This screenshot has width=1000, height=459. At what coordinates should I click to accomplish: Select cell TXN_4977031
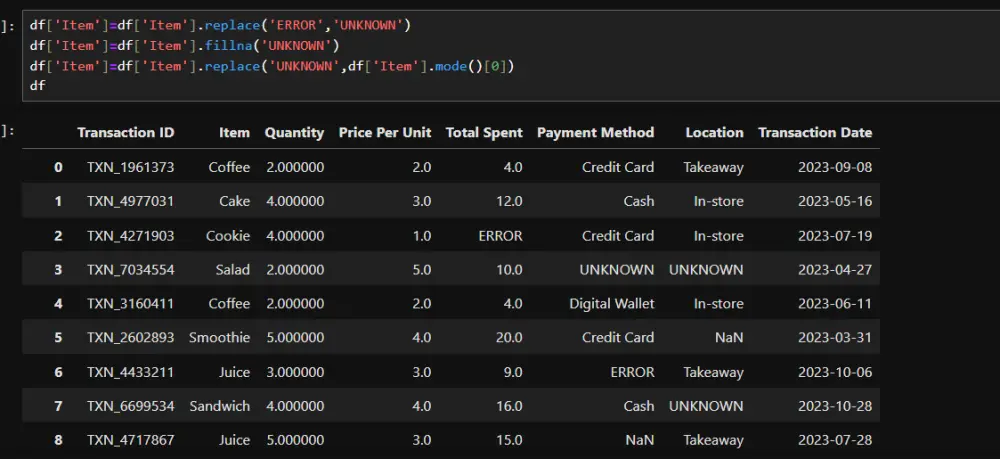pyautogui.click(x=131, y=201)
